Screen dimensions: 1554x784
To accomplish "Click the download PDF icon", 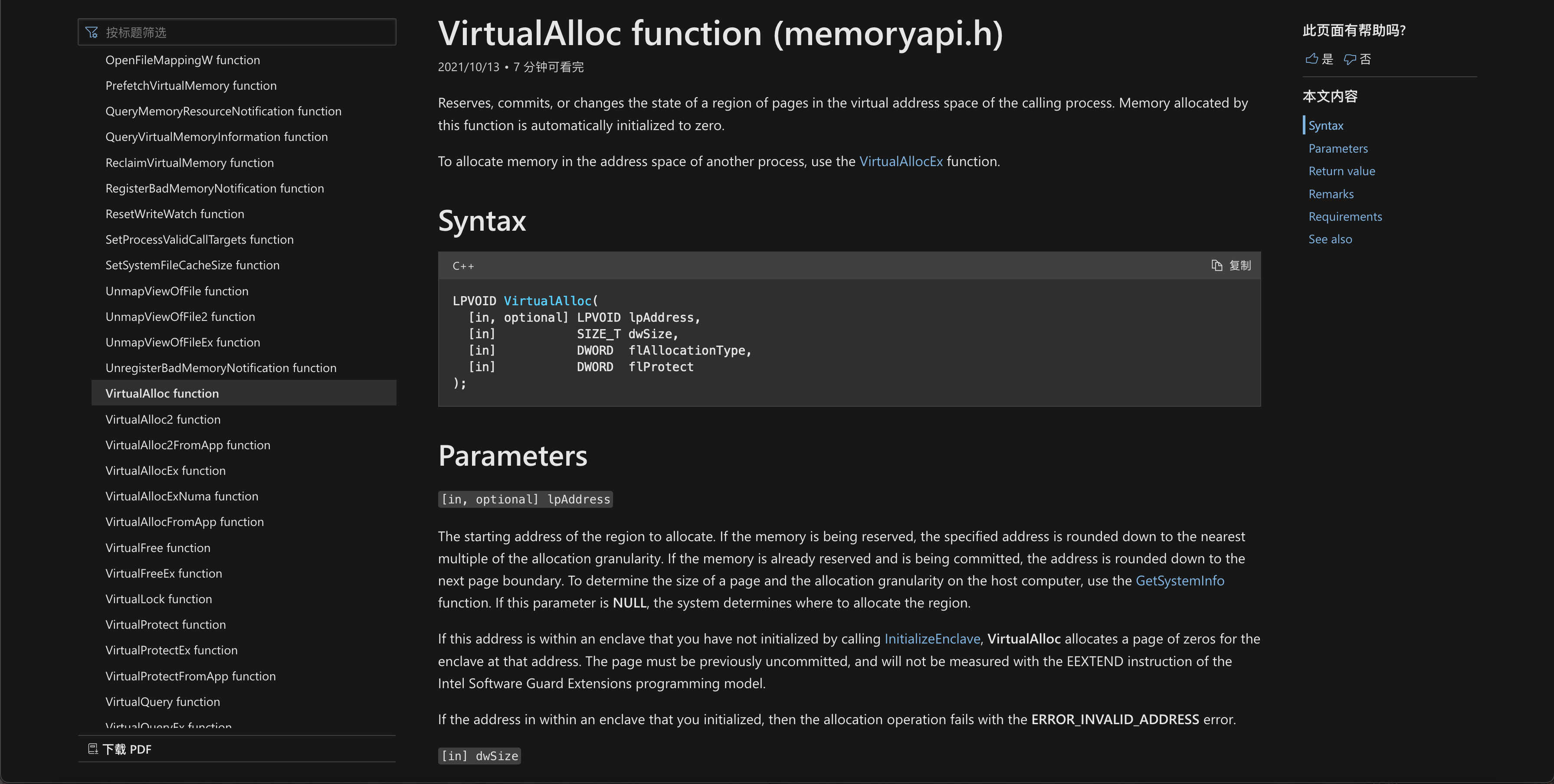I will pos(93,748).
